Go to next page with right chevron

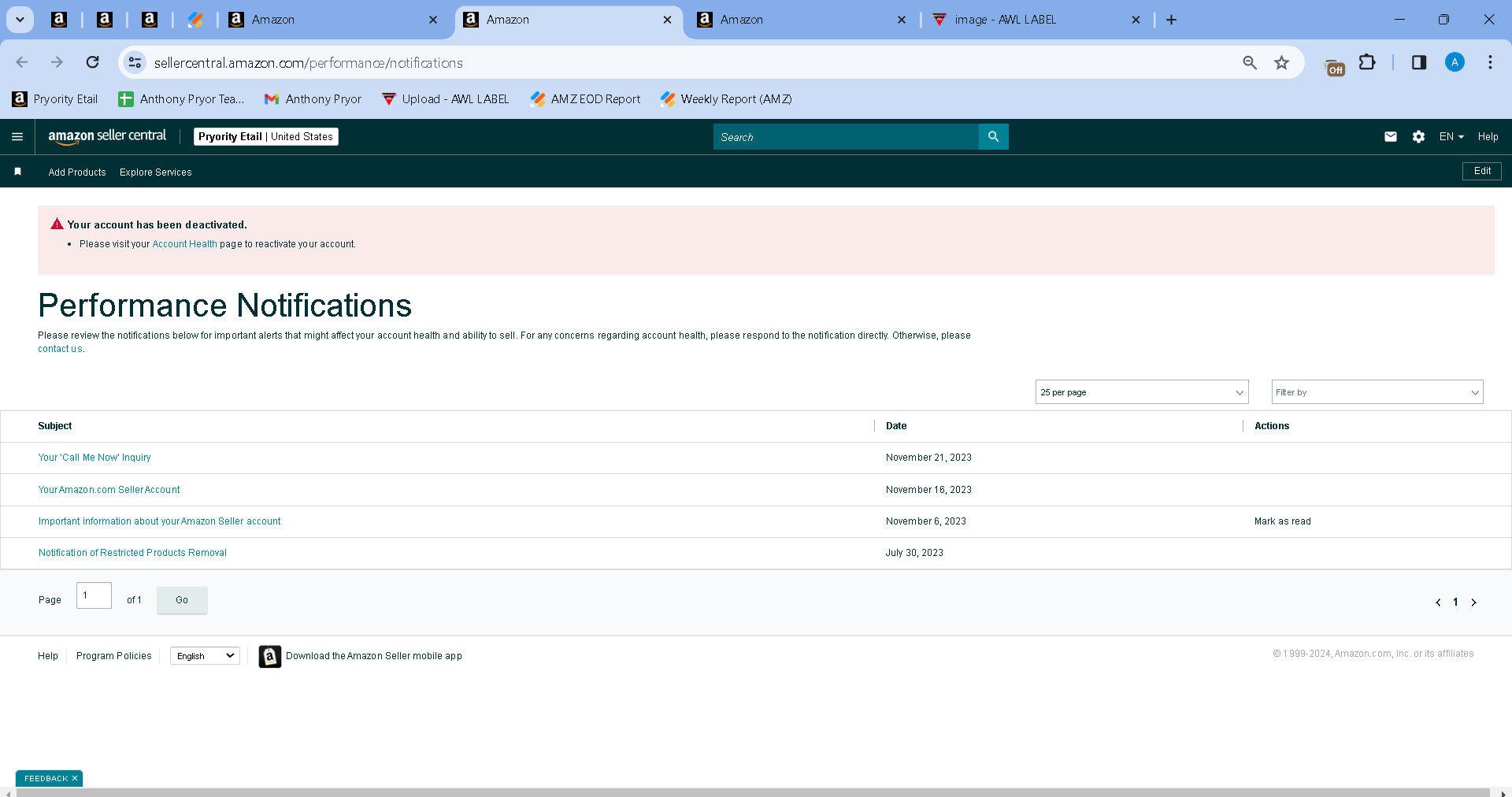1474,602
